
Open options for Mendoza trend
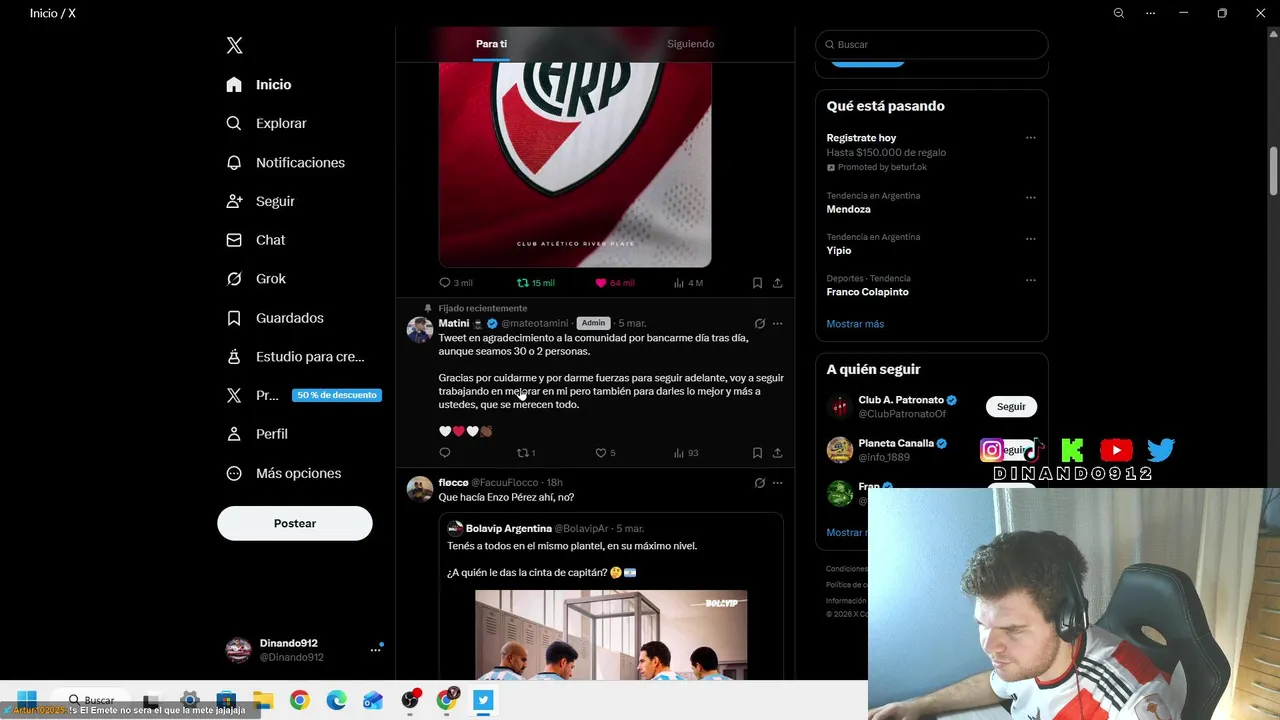click(1031, 197)
